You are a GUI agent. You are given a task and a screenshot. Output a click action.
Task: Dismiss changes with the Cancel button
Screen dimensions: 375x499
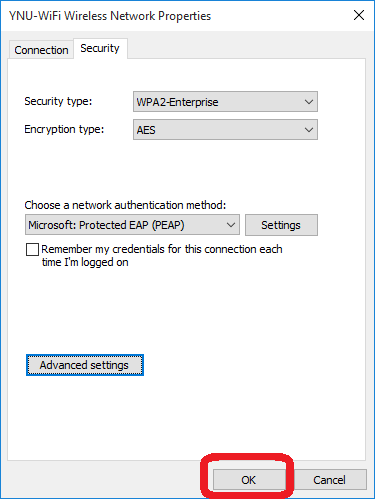[x=329, y=480]
